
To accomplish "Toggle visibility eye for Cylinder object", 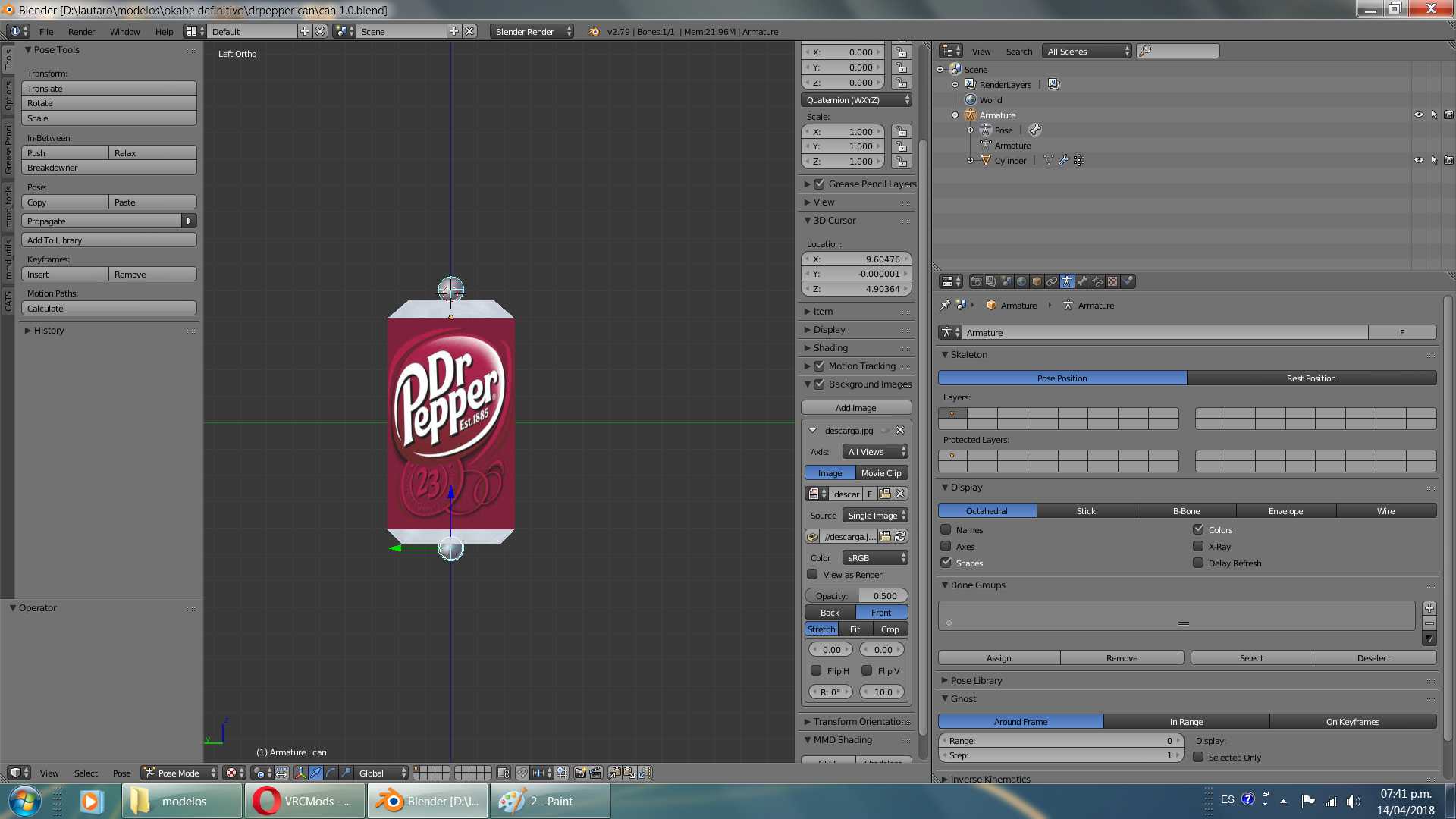I will (x=1418, y=160).
